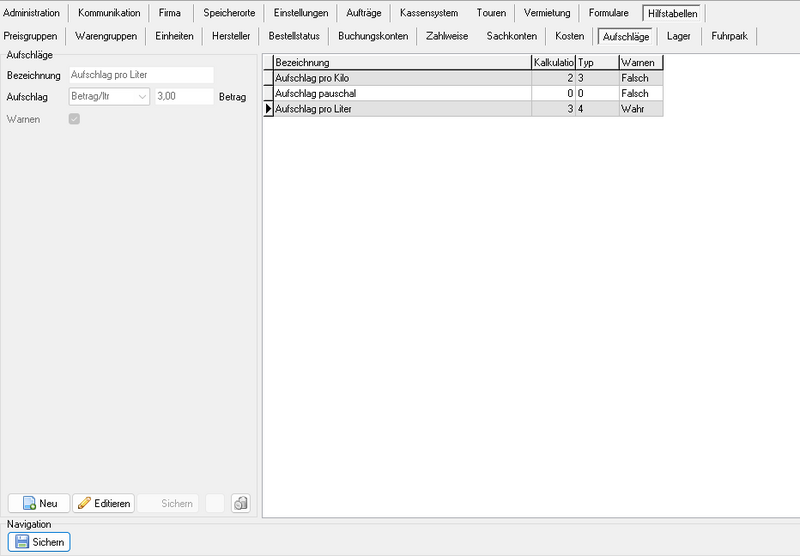
Task: Switch to the Administration tab
Action: coord(32,13)
